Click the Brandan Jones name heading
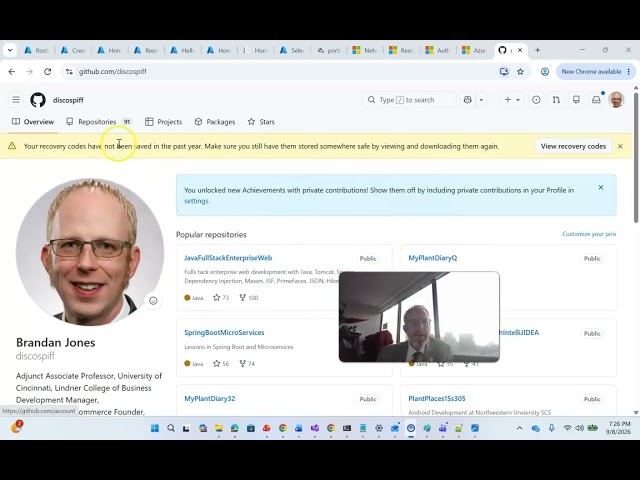This screenshot has height=480, width=640. tap(56, 342)
